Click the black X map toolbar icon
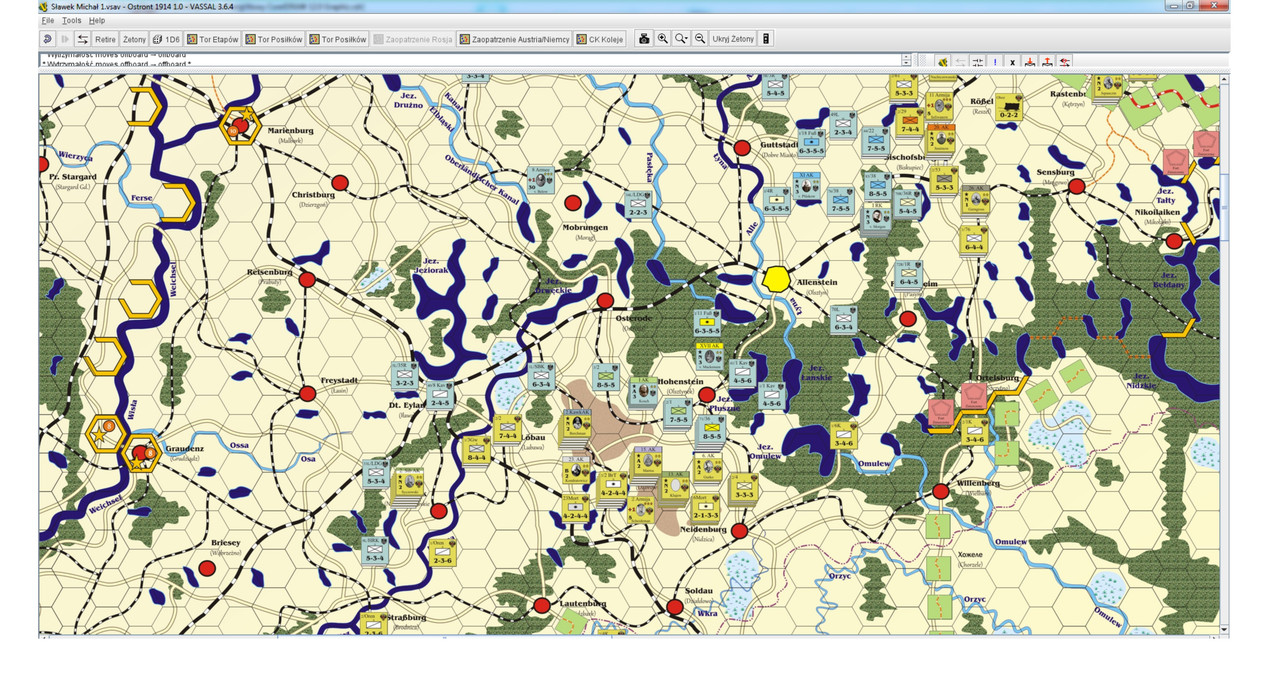This screenshot has width=1280, height=692. point(1012,62)
